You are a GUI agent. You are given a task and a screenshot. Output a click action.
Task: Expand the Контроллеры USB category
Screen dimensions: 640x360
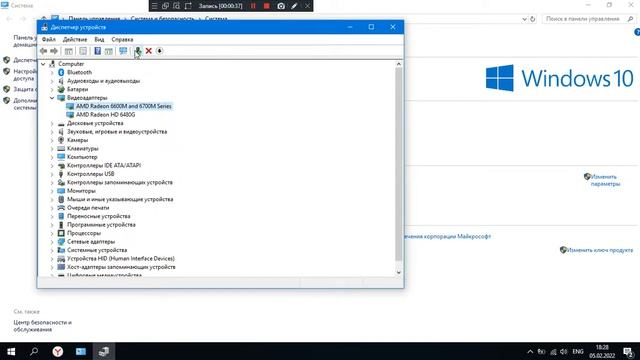pos(52,174)
